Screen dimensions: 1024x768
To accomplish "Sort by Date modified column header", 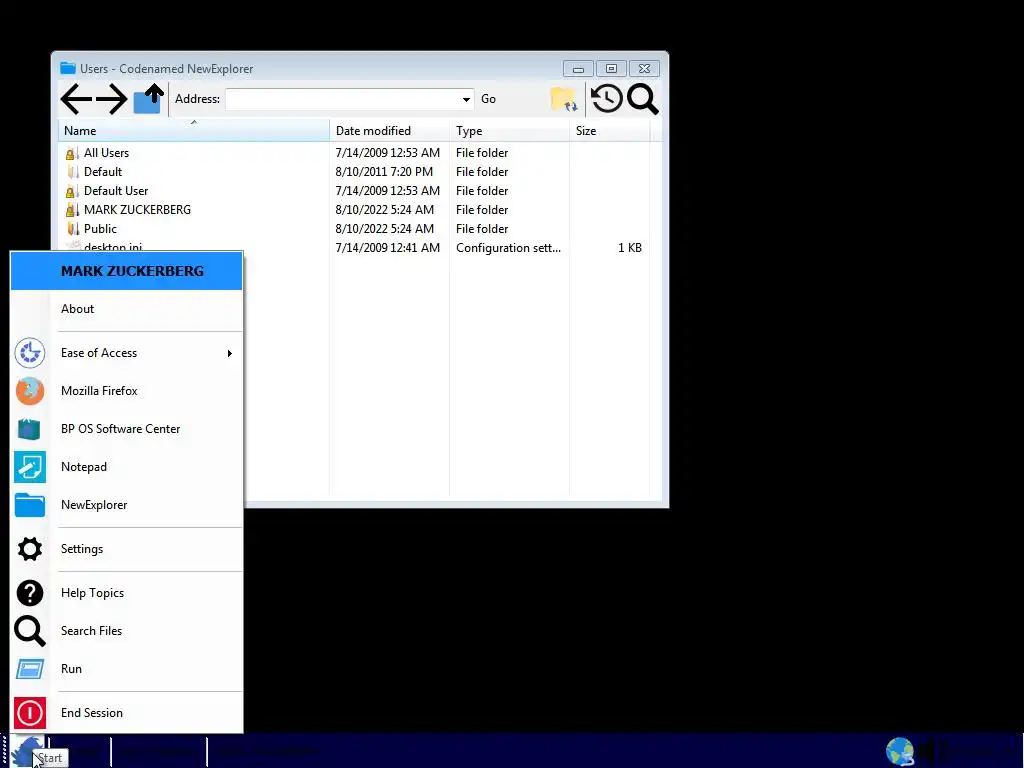I will click(389, 131).
